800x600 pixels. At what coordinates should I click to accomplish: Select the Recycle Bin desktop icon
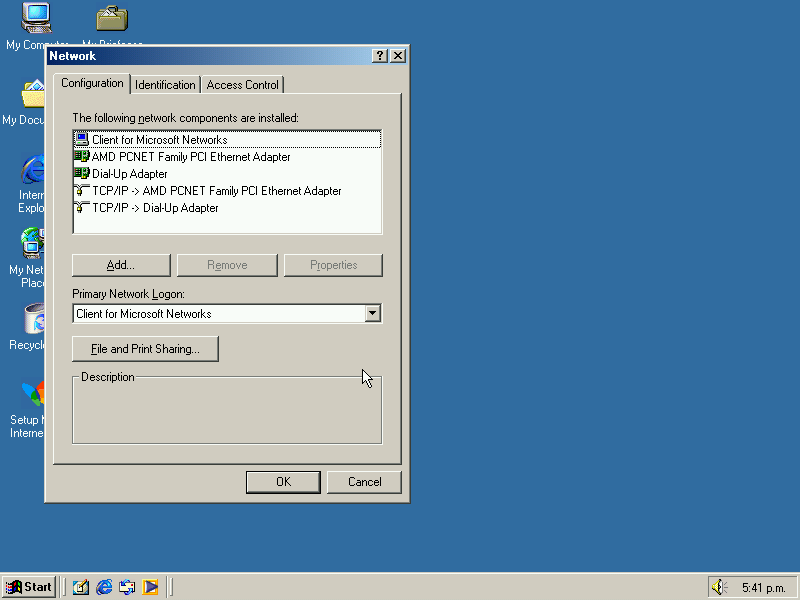click(35, 319)
